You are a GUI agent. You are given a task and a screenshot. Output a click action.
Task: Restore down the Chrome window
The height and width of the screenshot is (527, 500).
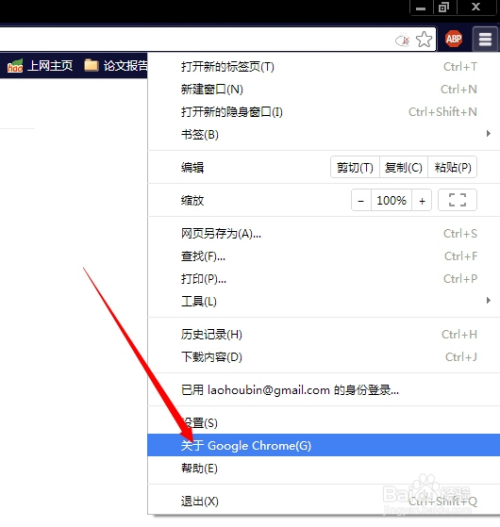tap(444, 7)
